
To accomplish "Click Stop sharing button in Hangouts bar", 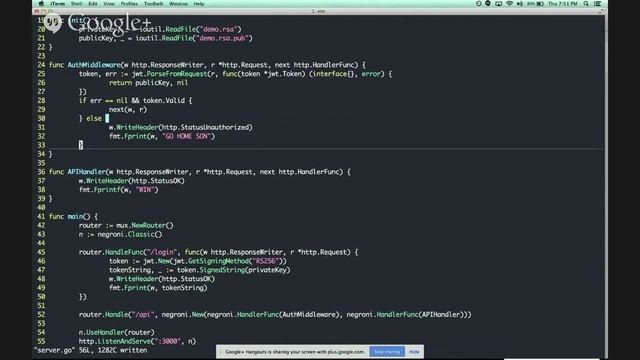I will (387, 351).
